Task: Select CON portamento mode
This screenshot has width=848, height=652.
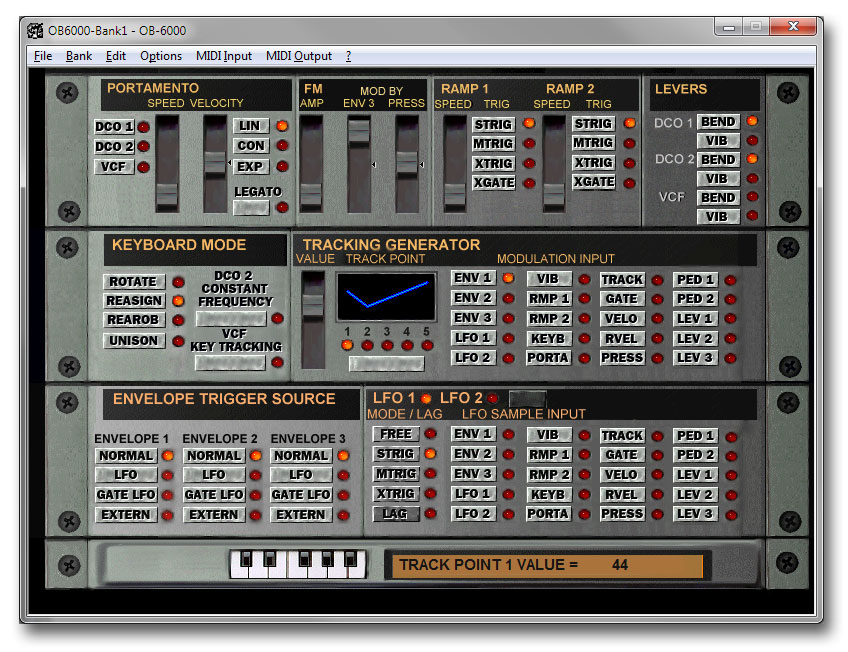Action: (x=250, y=145)
